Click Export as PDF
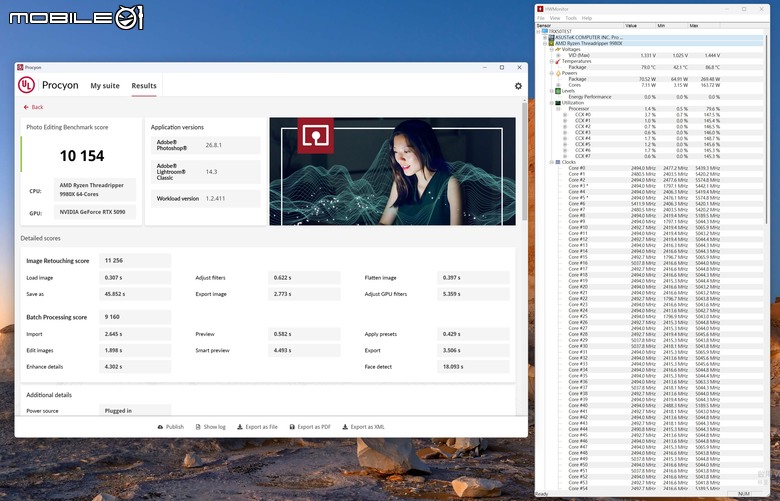 (310, 427)
